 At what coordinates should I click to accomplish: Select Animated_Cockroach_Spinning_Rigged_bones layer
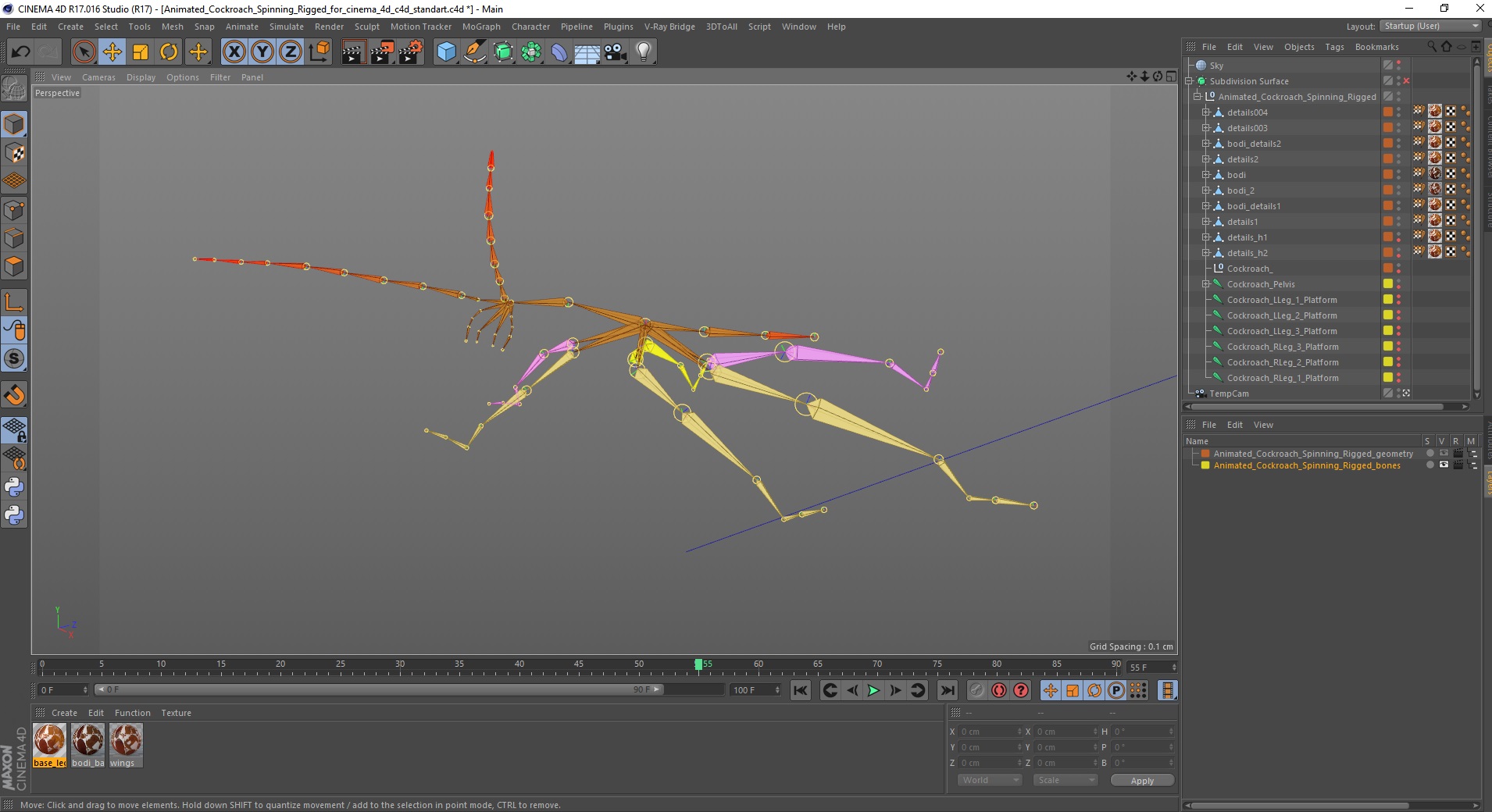pos(1306,465)
